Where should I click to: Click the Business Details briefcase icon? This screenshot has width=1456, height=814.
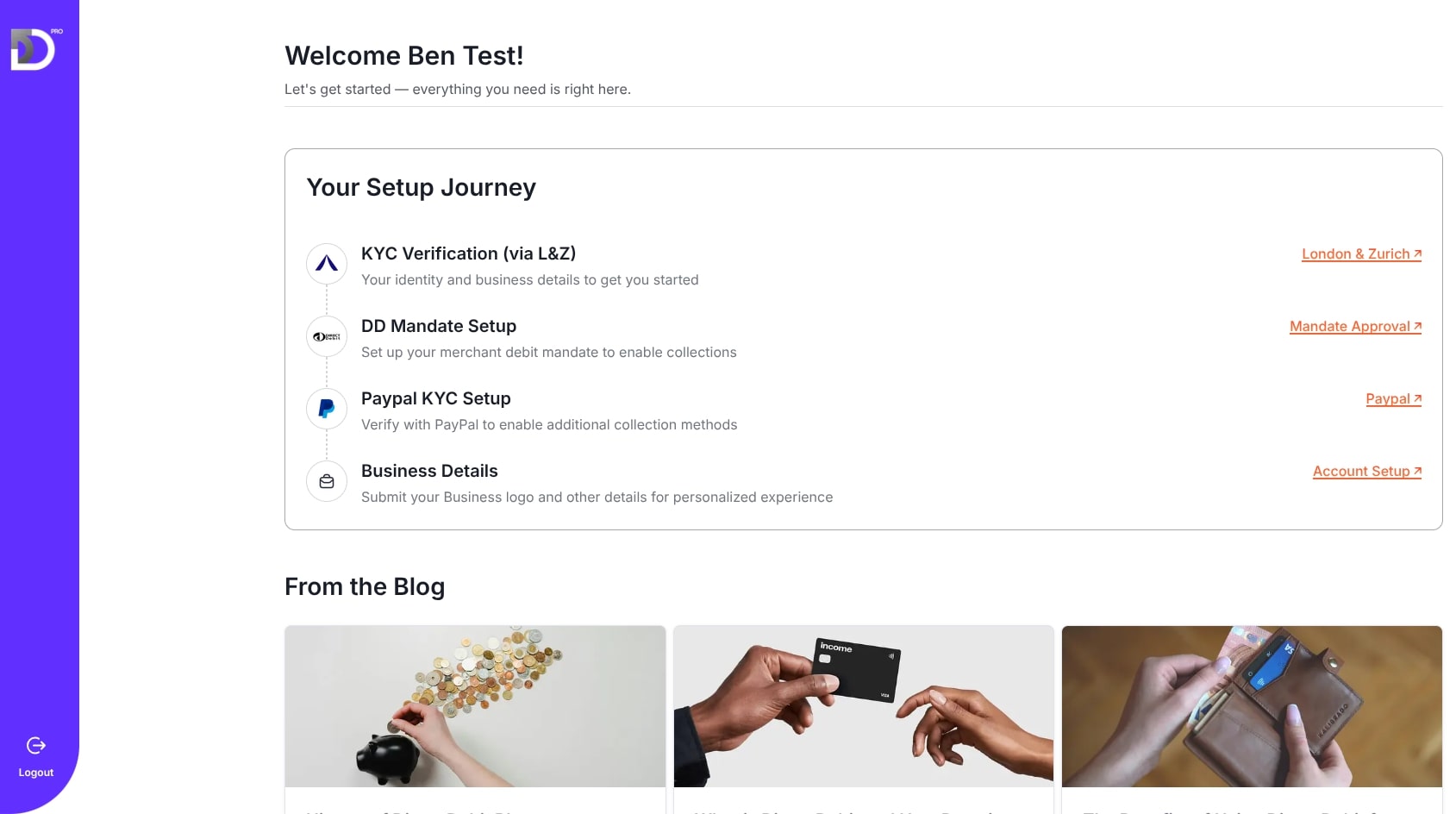pyautogui.click(x=327, y=481)
